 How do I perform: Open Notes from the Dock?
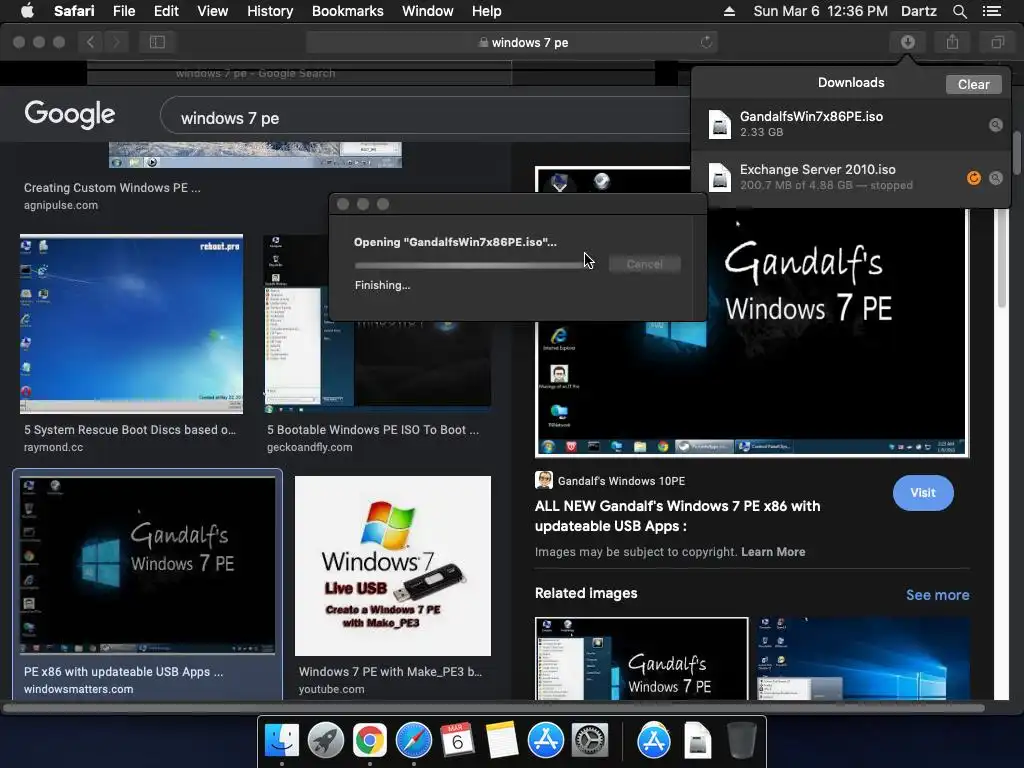click(x=501, y=741)
